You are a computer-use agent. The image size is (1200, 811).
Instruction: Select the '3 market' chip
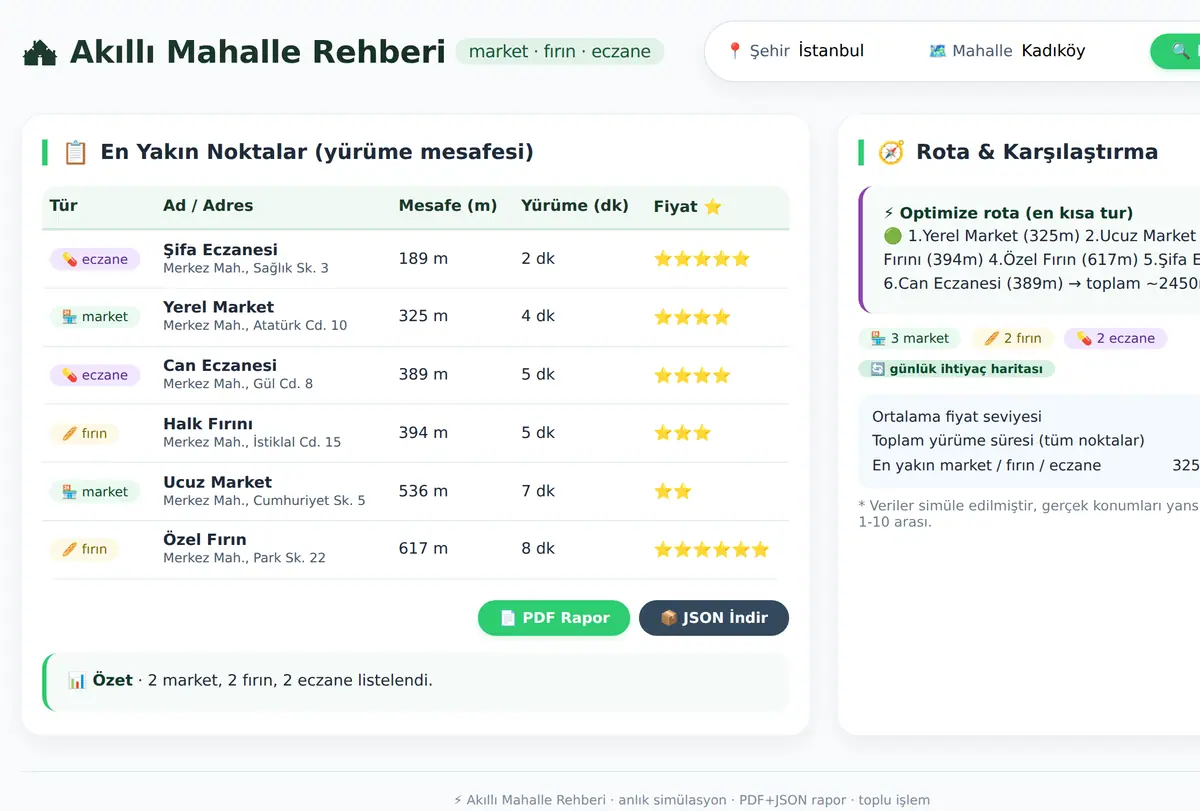pyautogui.click(x=910, y=339)
